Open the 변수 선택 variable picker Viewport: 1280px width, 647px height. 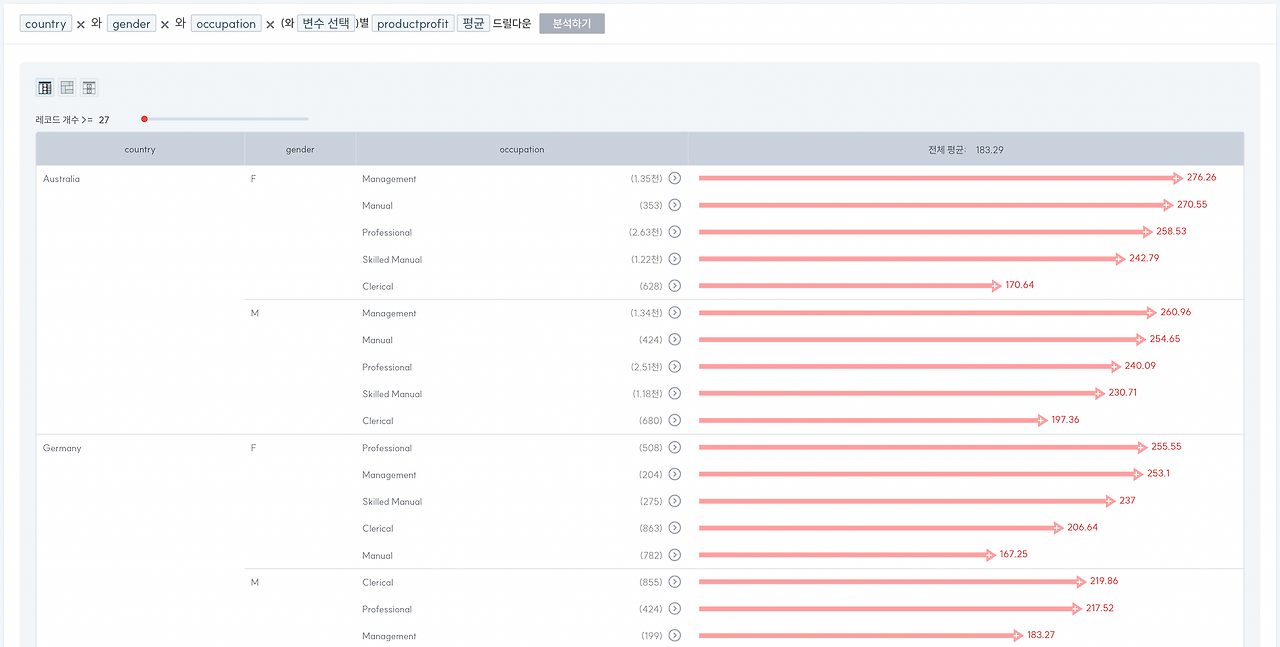[x=326, y=23]
